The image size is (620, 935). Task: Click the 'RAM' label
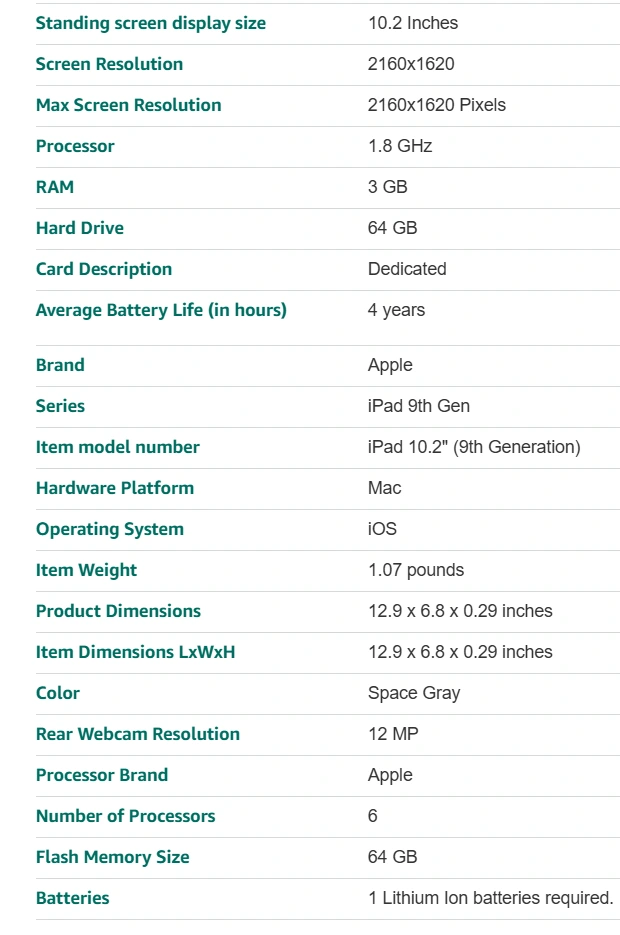[55, 187]
